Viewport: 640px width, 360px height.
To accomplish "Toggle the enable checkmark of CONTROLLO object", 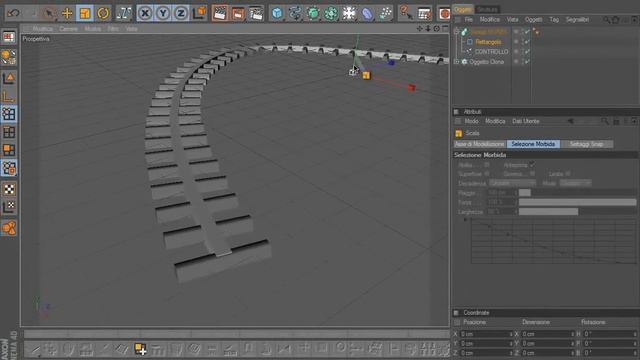I will [527, 52].
